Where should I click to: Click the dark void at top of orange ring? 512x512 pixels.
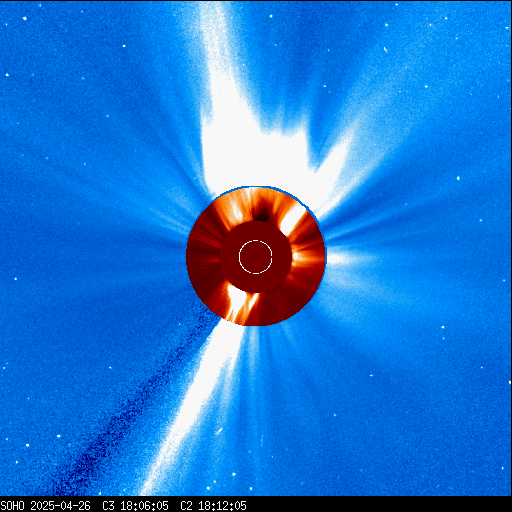tap(261, 213)
